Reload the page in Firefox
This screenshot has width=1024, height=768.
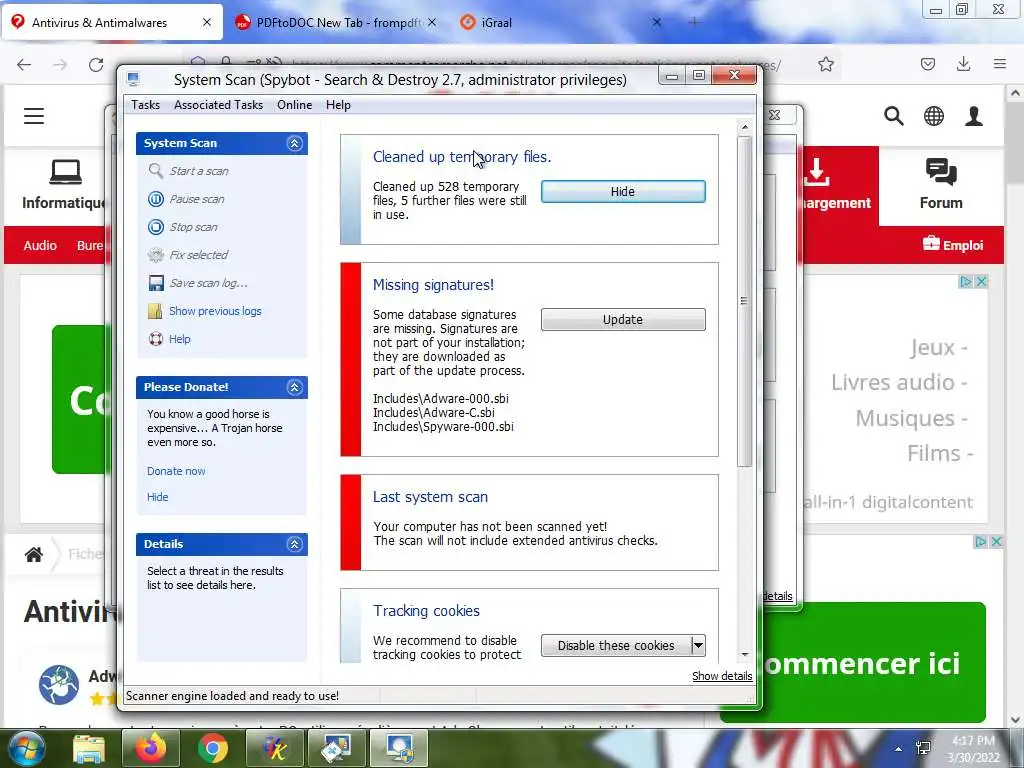pos(96,65)
